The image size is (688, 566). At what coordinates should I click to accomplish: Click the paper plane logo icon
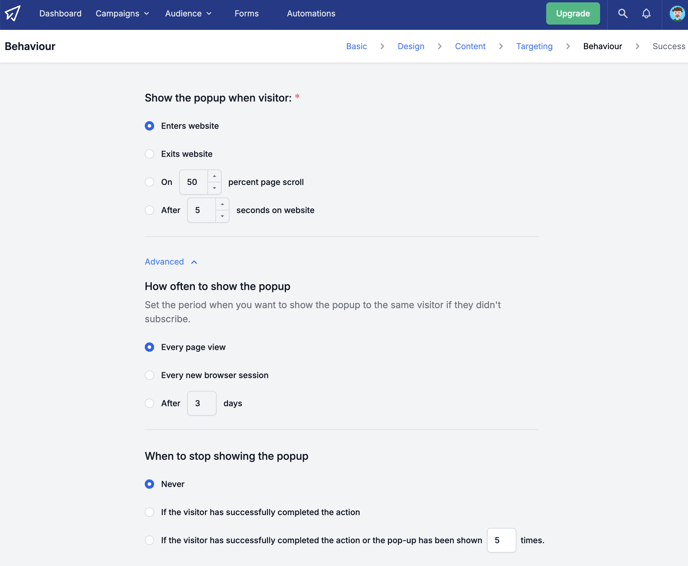pos(12,14)
